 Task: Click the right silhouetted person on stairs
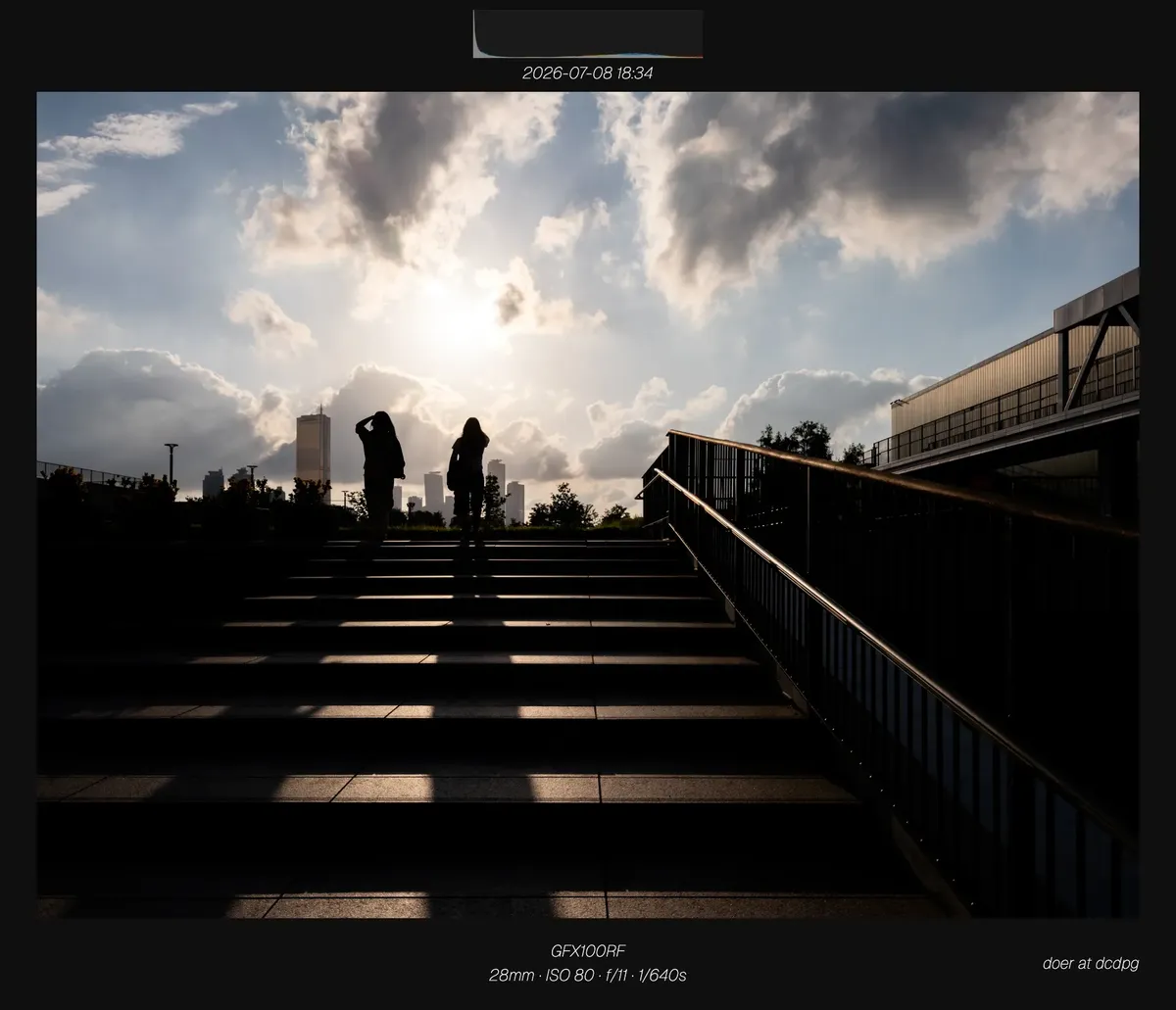point(468,477)
